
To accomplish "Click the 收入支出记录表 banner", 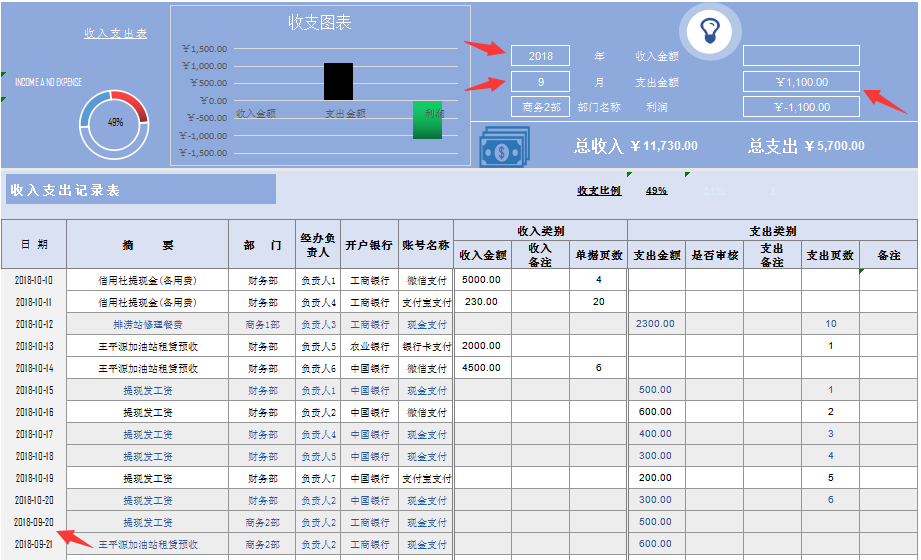I will tap(140, 189).
